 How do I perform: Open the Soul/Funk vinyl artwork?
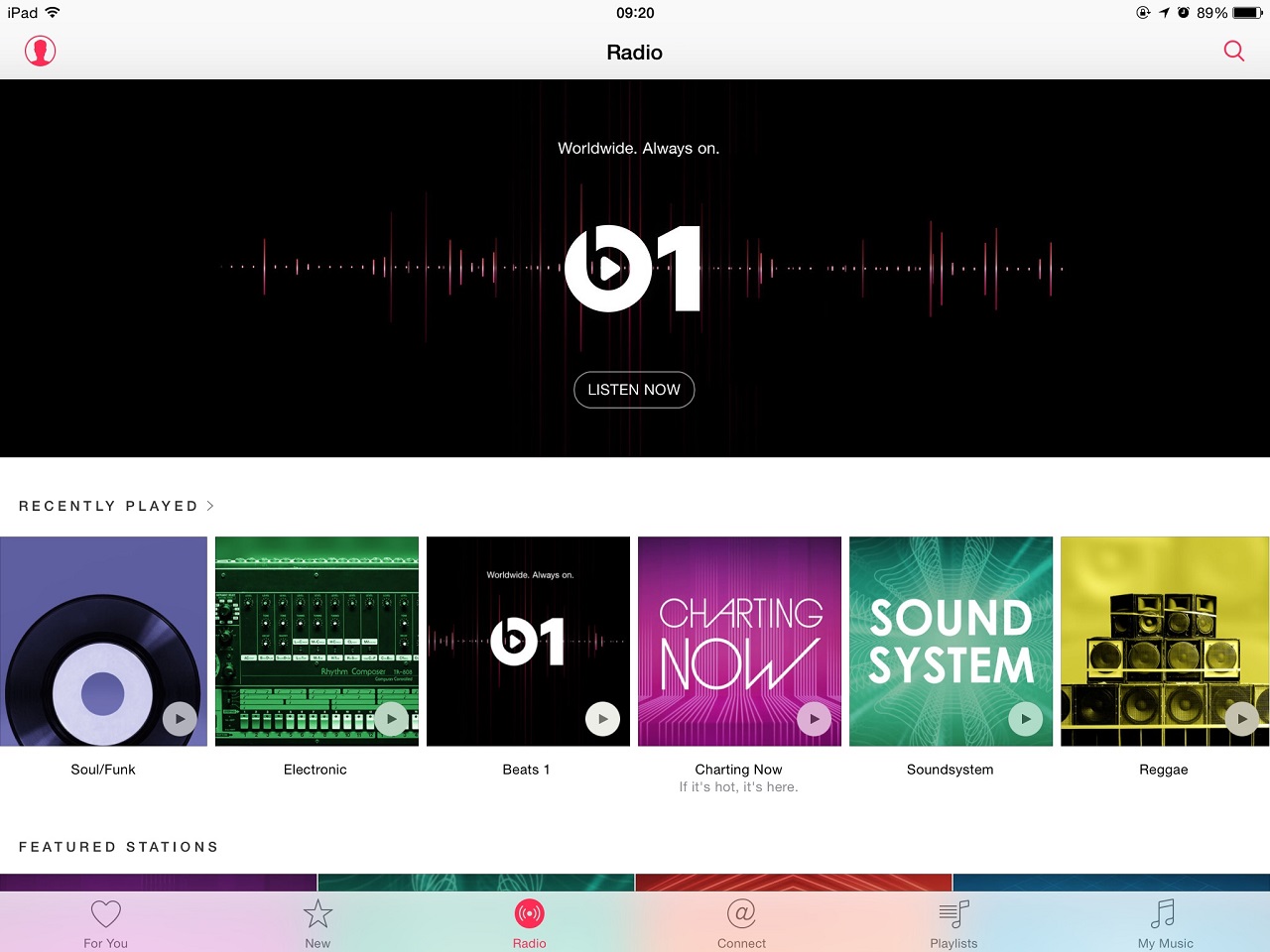pos(103,642)
